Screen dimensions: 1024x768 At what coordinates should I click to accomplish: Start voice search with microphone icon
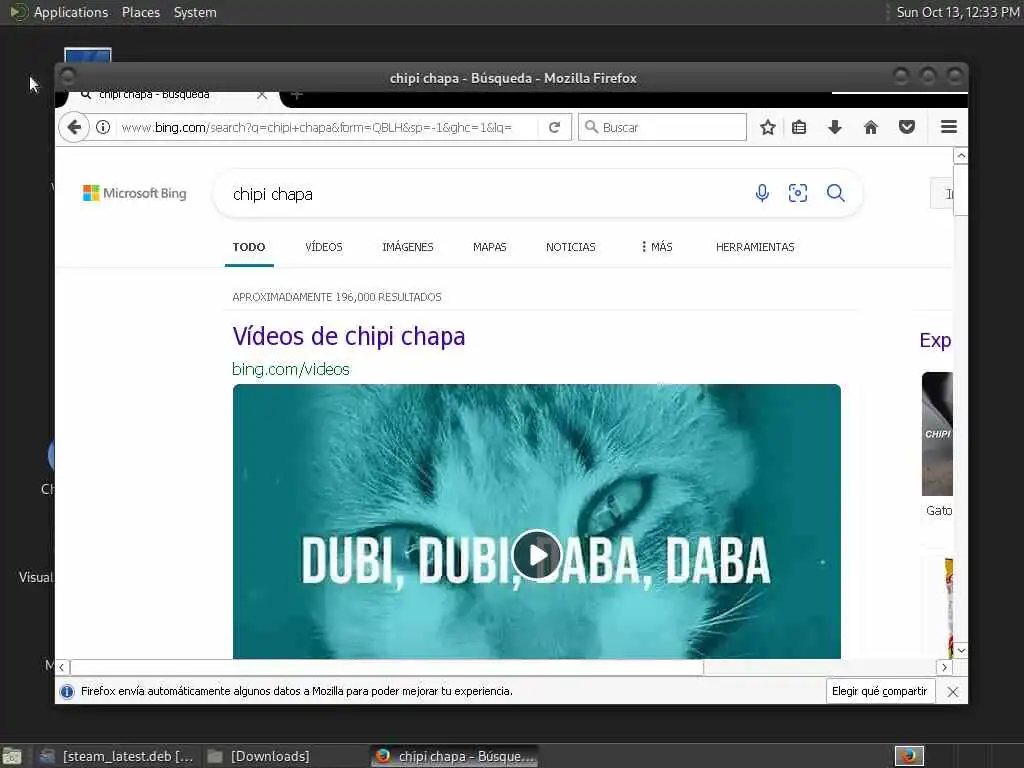[761, 193]
